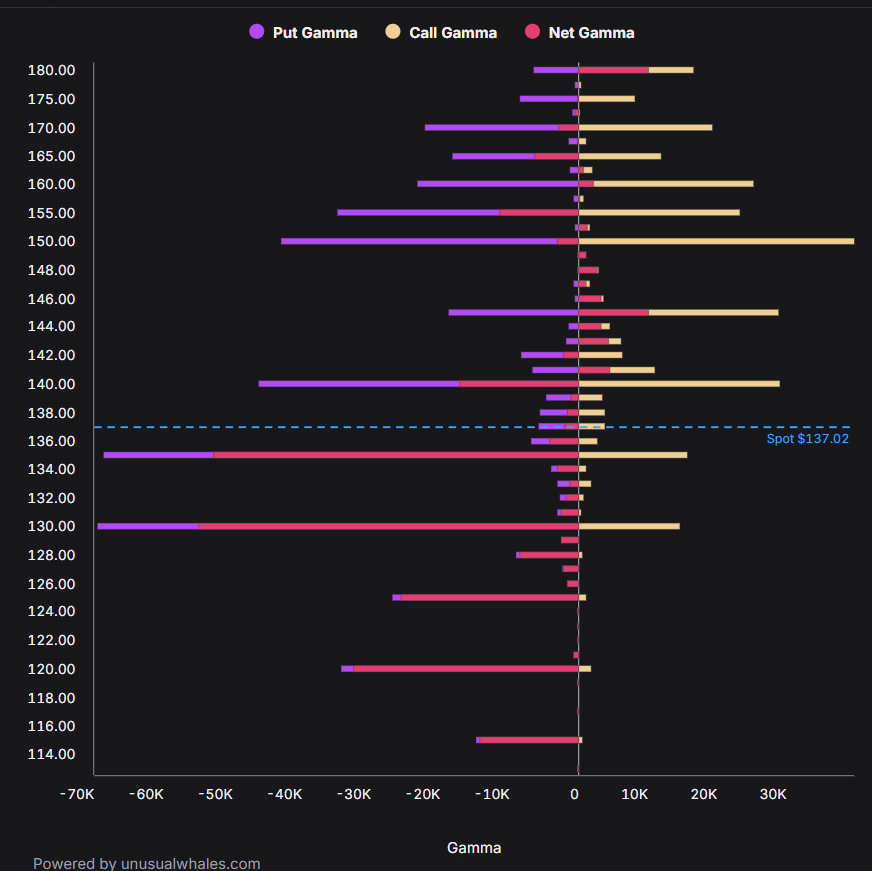
Task: Select the call gamma bar at strike 160.00
Action: pyautogui.click(x=673, y=184)
